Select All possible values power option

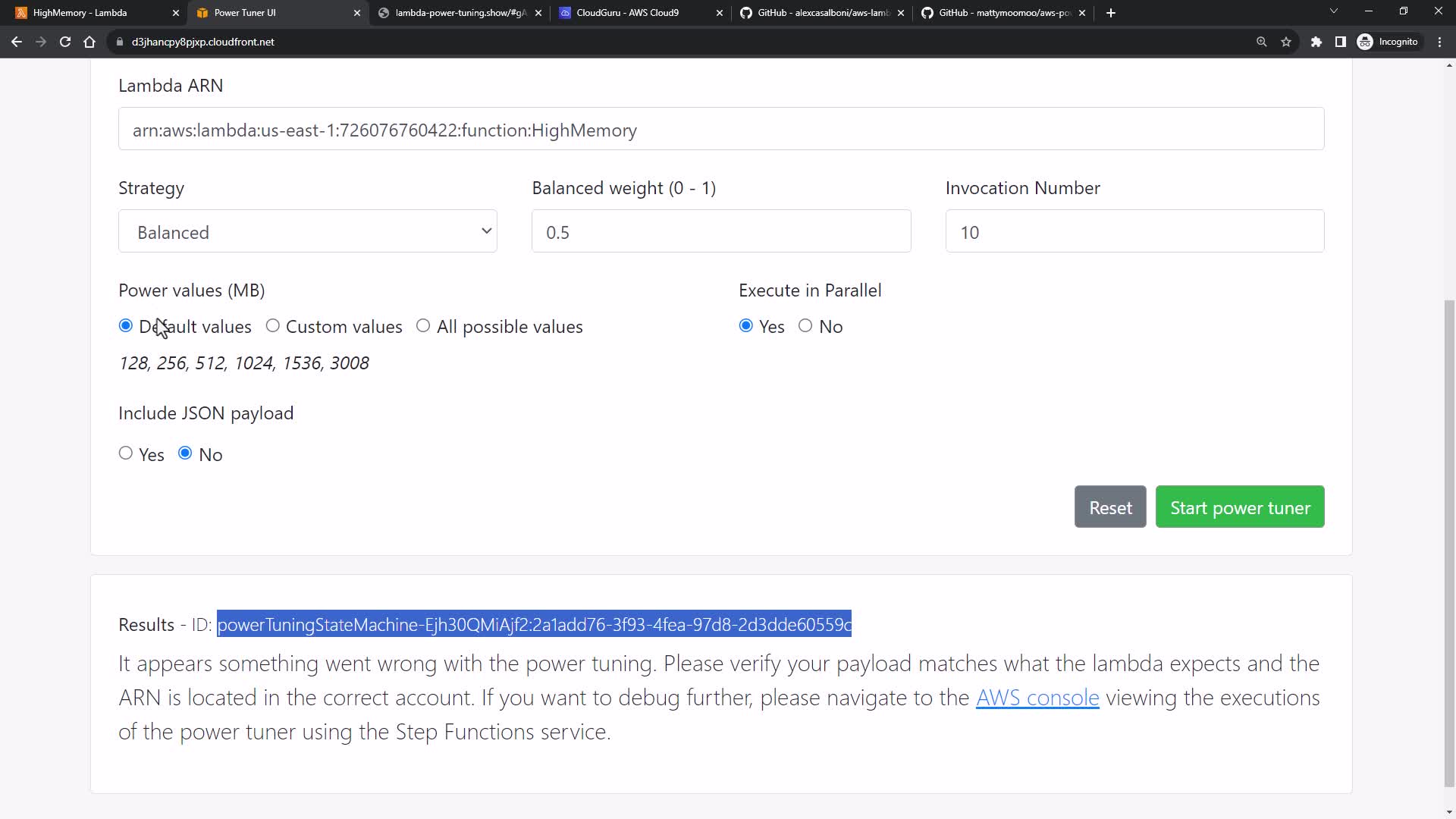(423, 326)
